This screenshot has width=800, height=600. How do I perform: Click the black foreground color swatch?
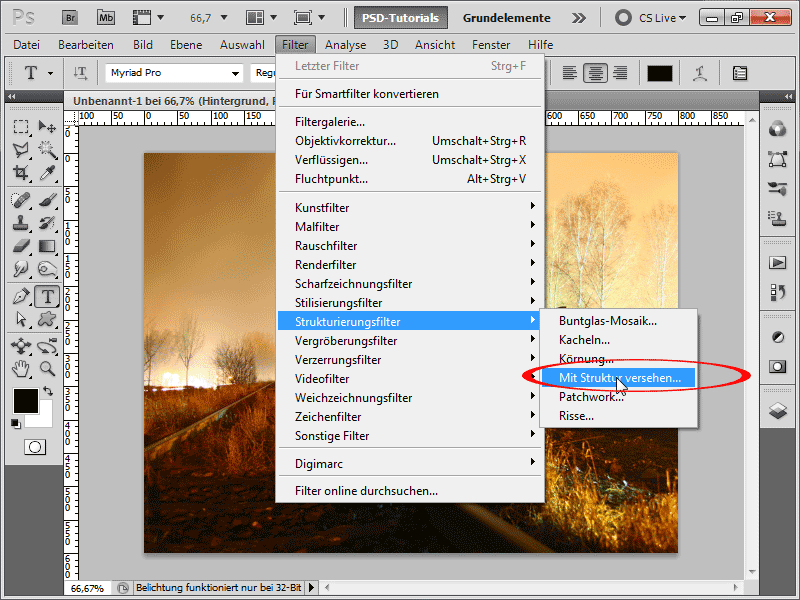coord(24,400)
